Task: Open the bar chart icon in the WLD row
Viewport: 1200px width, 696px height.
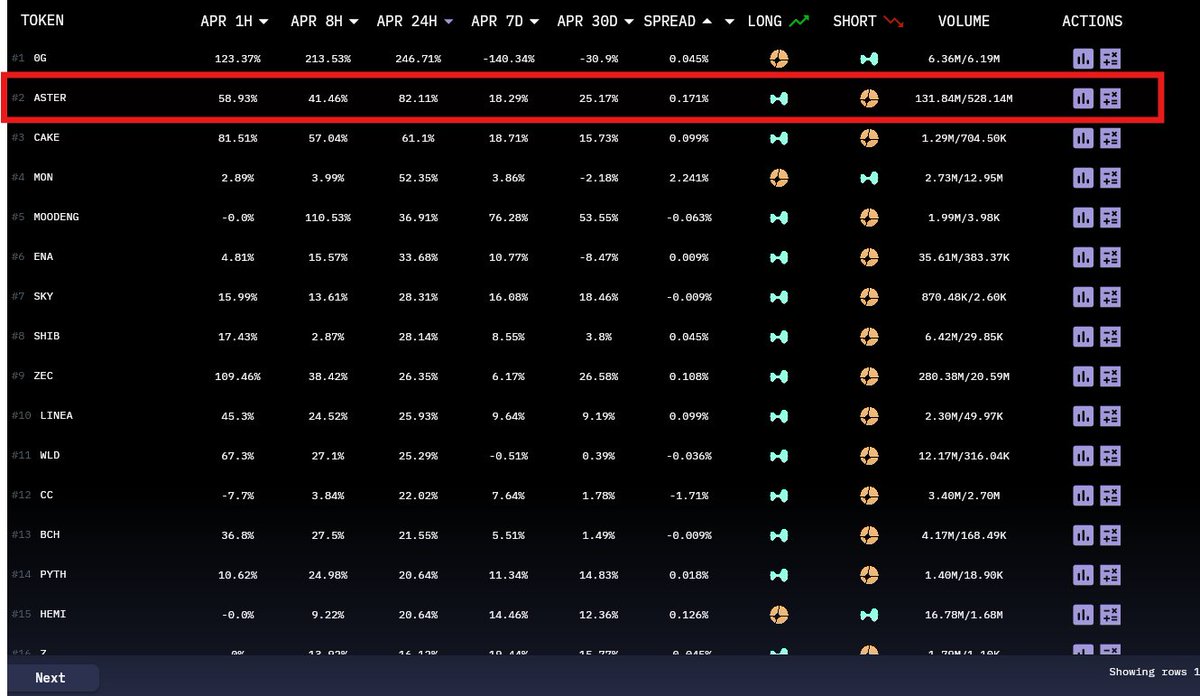Action: 1083,456
